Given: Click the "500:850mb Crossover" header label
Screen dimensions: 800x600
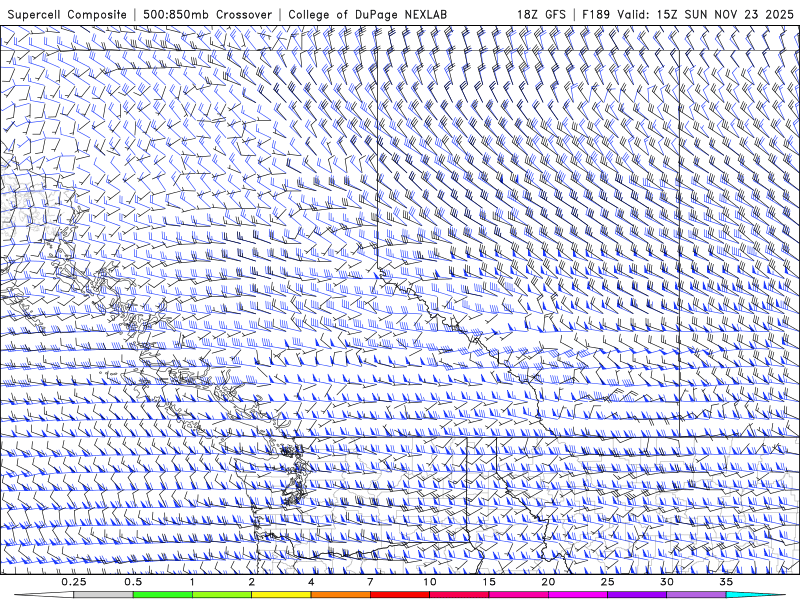Looking at the screenshot, I should pos(208,14).
